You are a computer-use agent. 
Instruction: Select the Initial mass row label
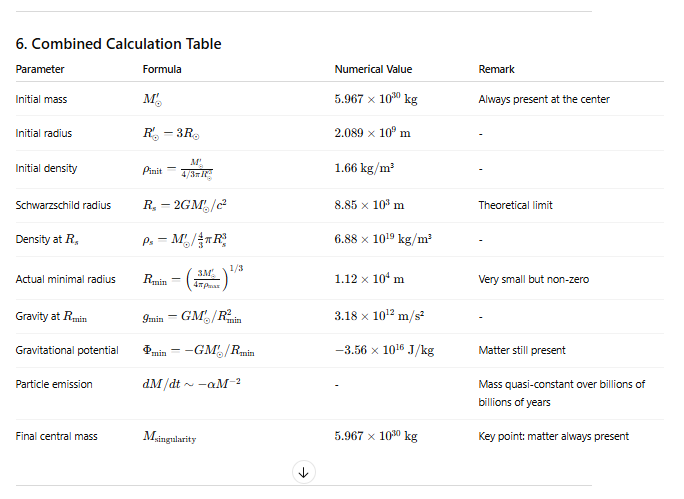click(x=41, y=100)
